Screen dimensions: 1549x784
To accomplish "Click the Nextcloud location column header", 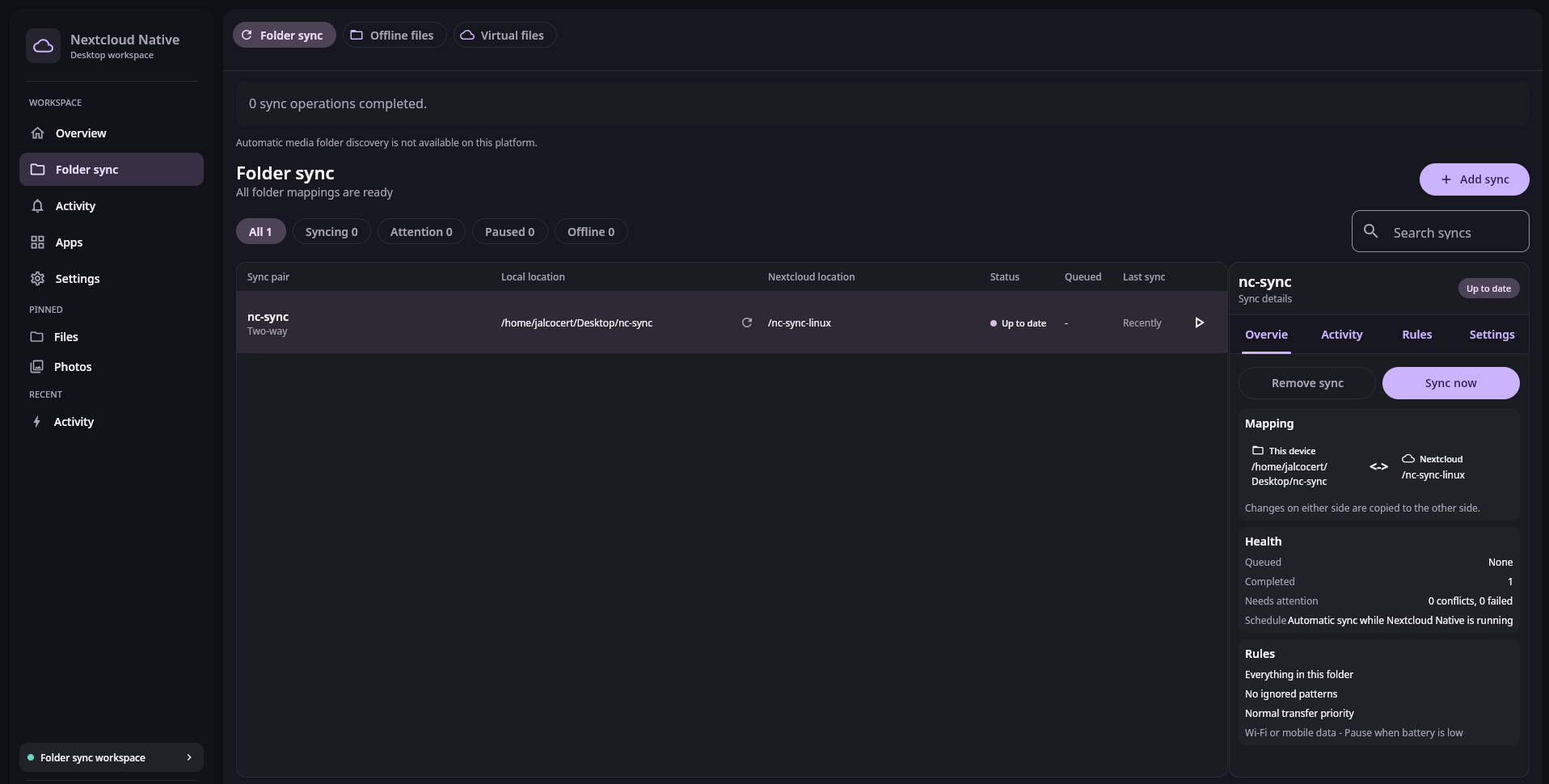I will point(811,276).
